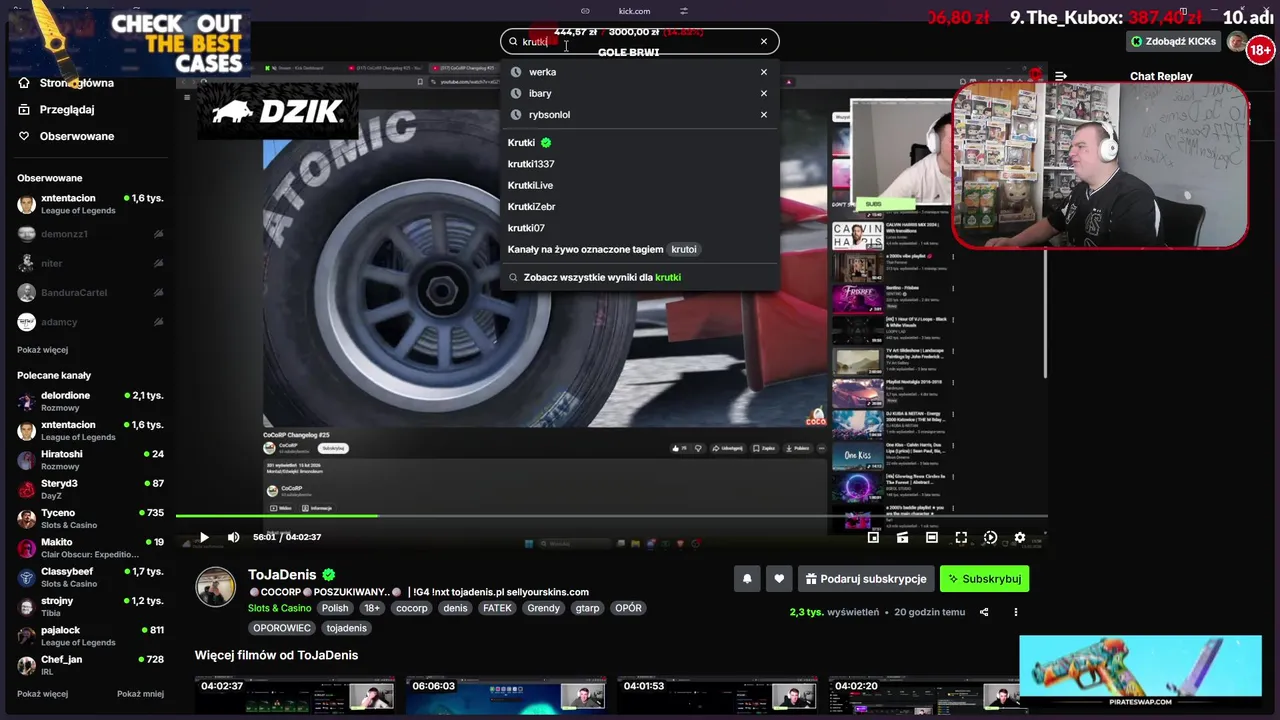Open ToJaDenis channel avatar
This screenshot has height=720, width=1280.
click(x=215, y=587)
